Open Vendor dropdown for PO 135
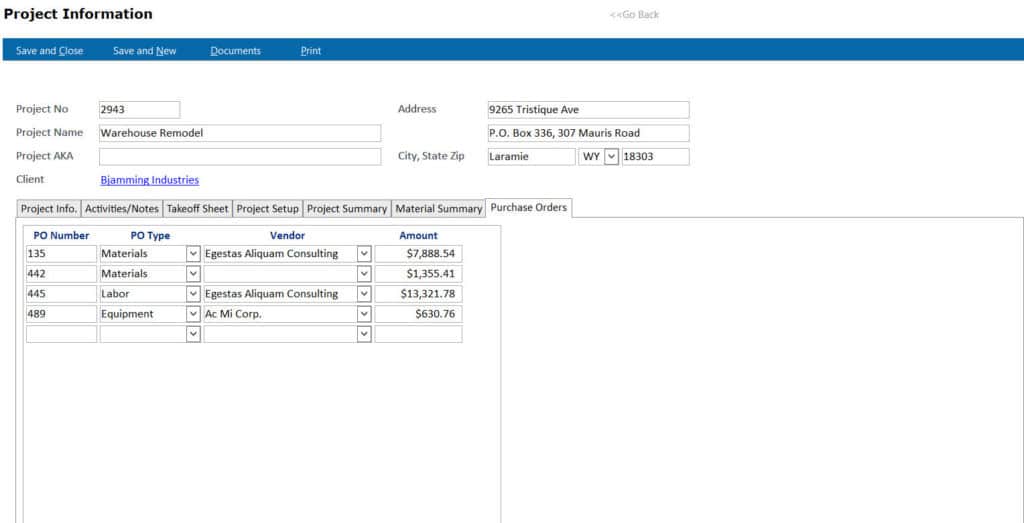The height and width of the screenshot is (523, 1024). tap(364, 253)
